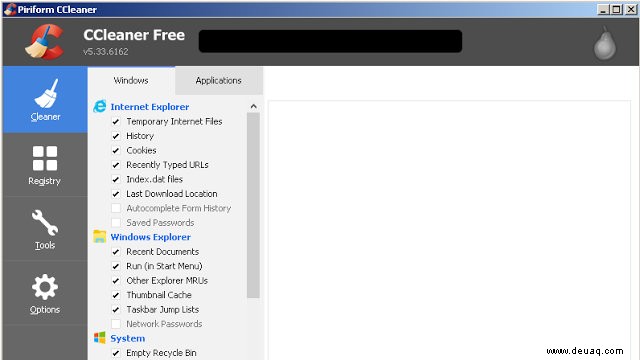Uncheck the History checkbox

tap(116, 136)
